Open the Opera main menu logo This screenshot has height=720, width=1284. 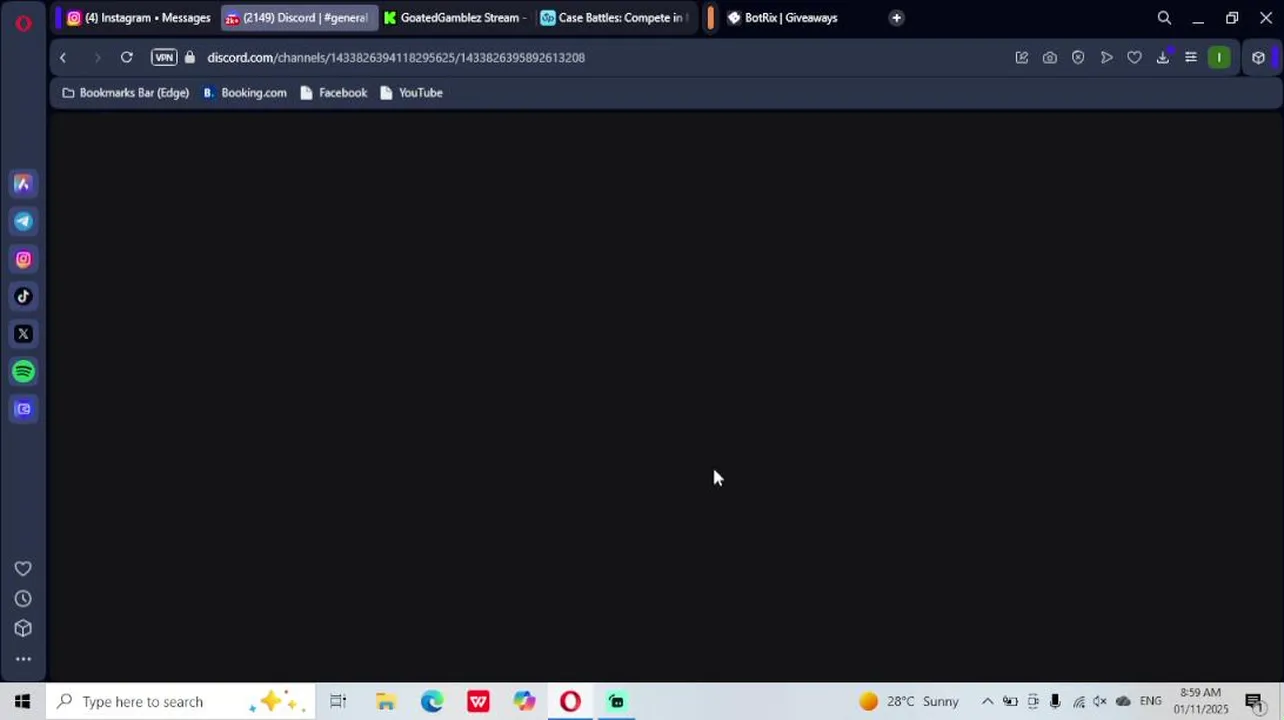23,22
